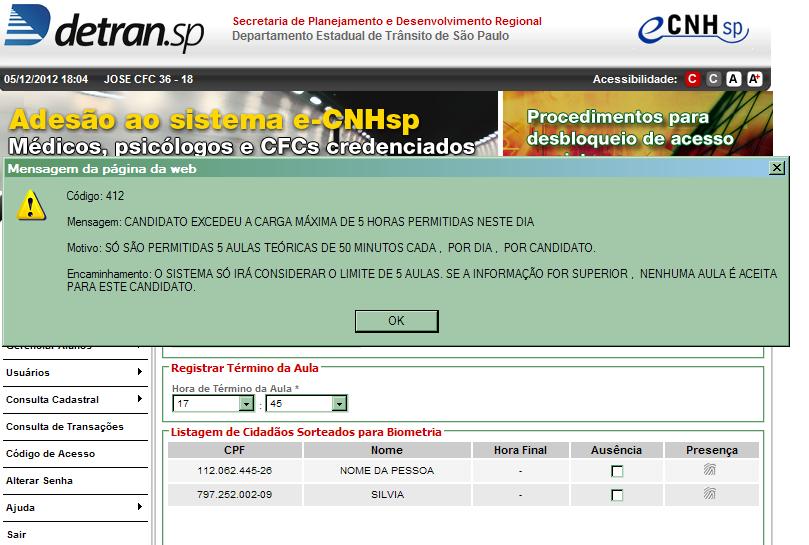
Task: Click the detran.sp logo
Action: 105,28
